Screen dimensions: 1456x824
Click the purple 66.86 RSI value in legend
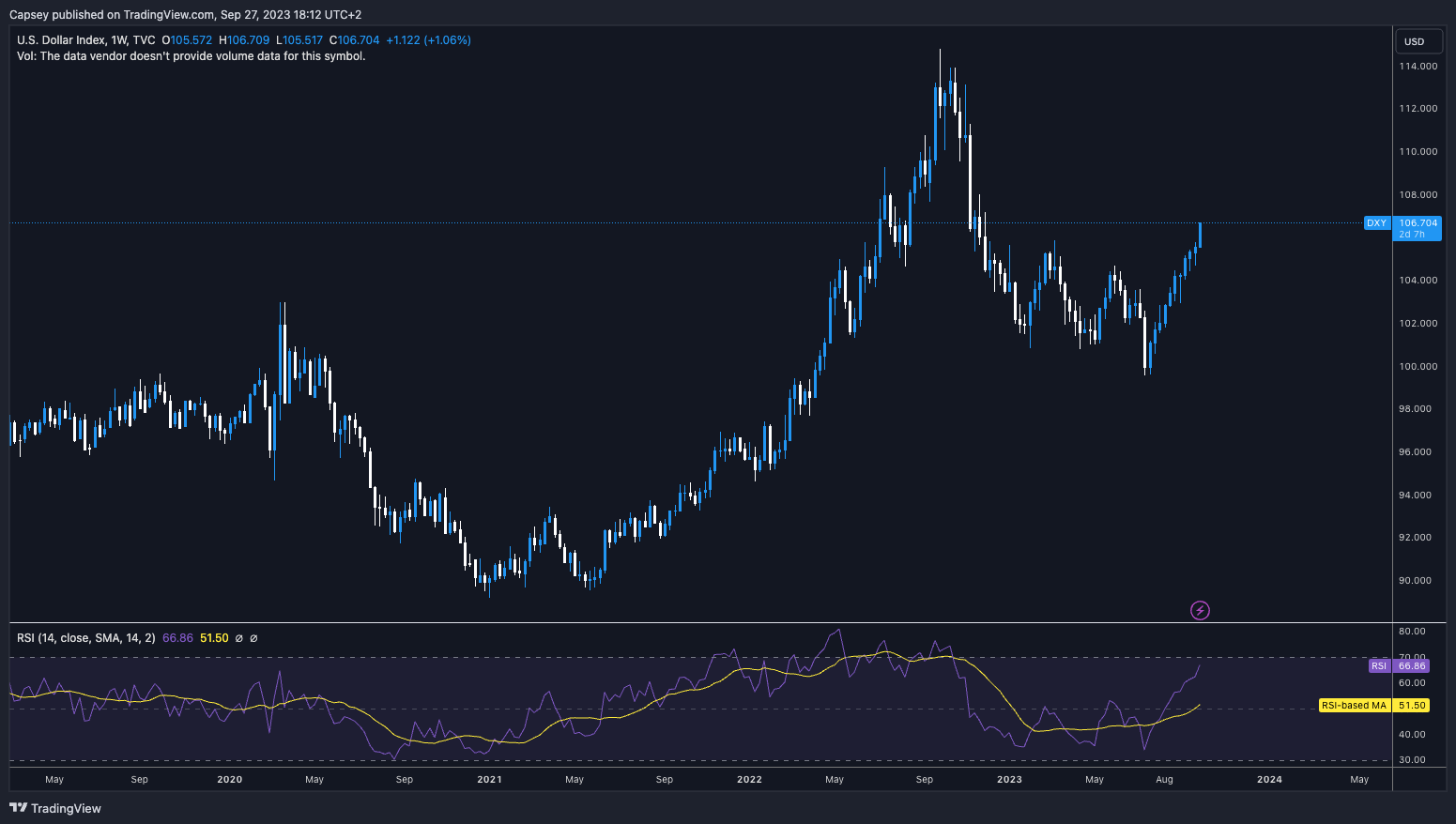click(x=177, y=638)
